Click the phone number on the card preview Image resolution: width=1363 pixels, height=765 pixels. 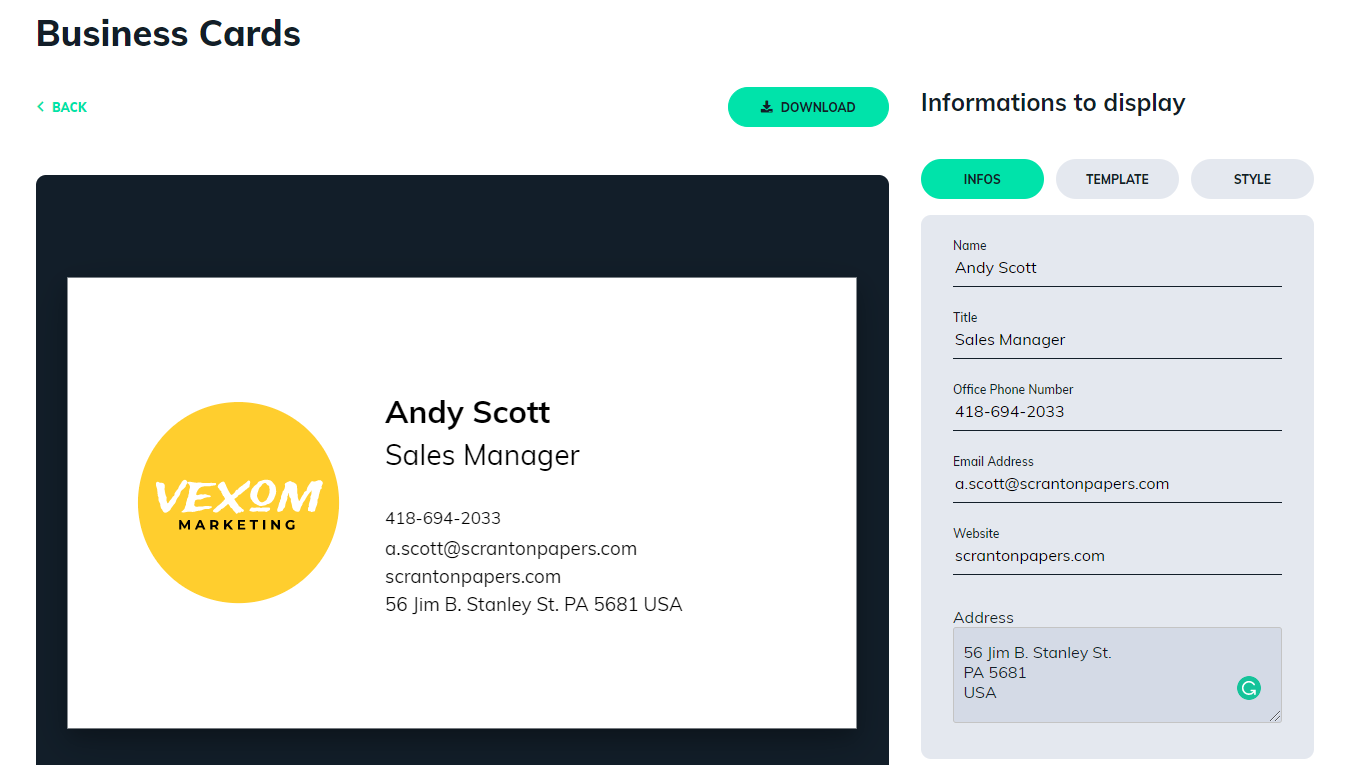443,518
